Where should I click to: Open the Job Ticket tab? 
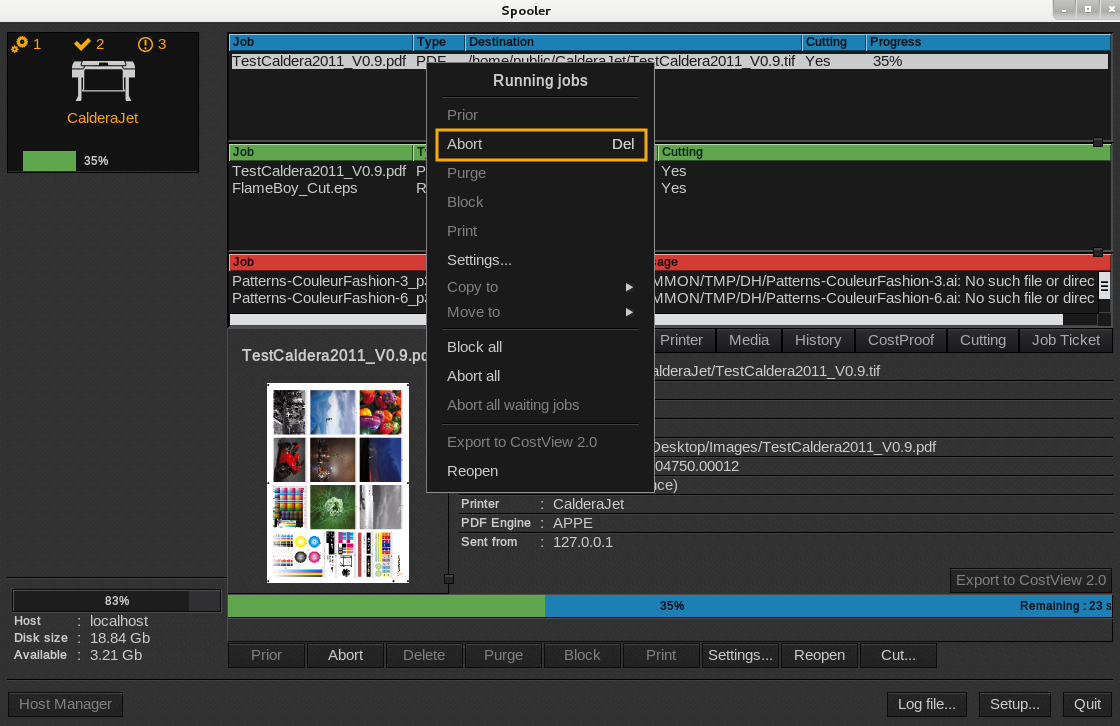coord(1065,340)
